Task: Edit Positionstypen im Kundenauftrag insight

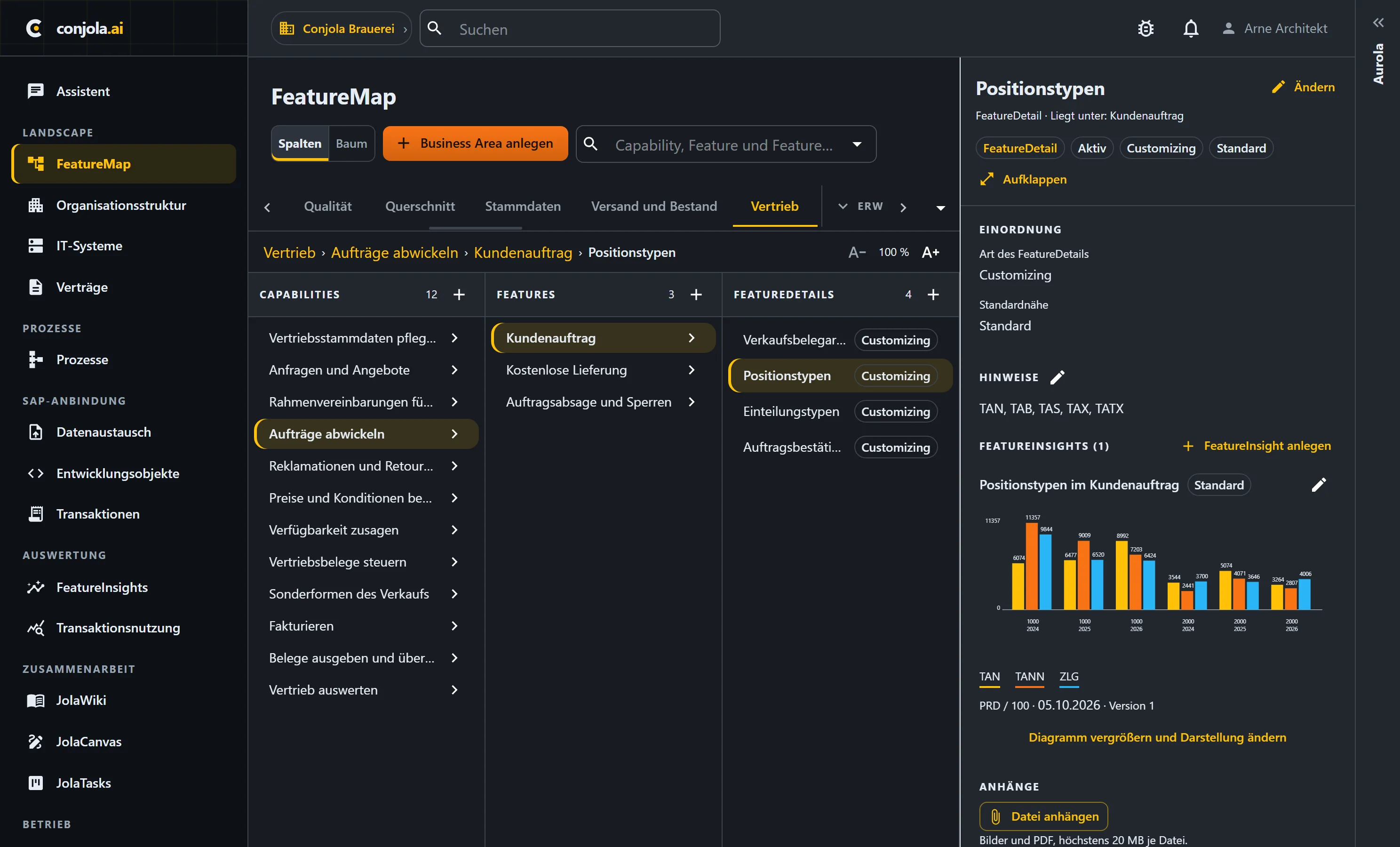Action: (x=1319, y=485)
